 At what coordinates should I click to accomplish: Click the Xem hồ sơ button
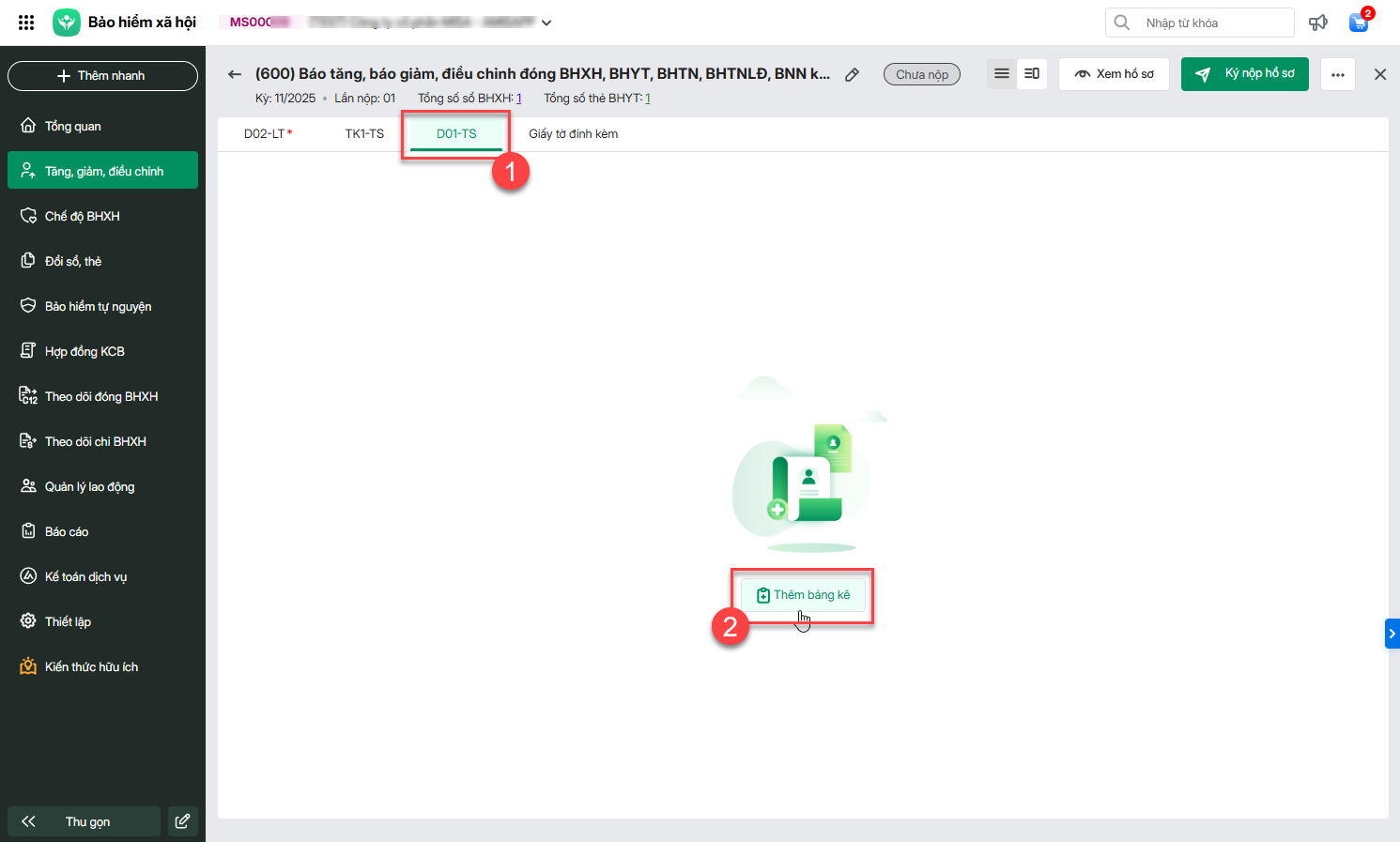(x=1114, y=74)
